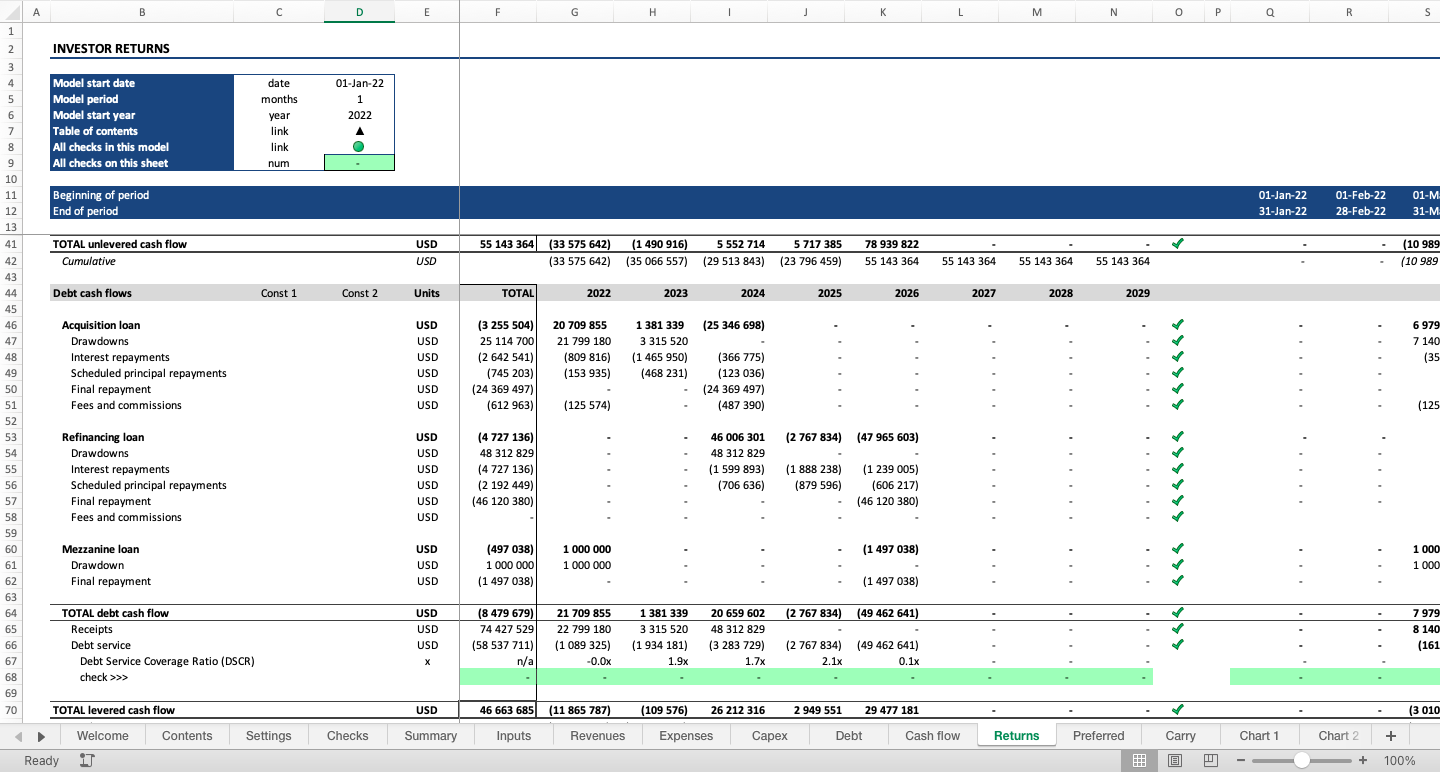Open Page Break Preview icon
Image resolution: width=1440 pixels, height=772 pixels.
point(1209,760)
